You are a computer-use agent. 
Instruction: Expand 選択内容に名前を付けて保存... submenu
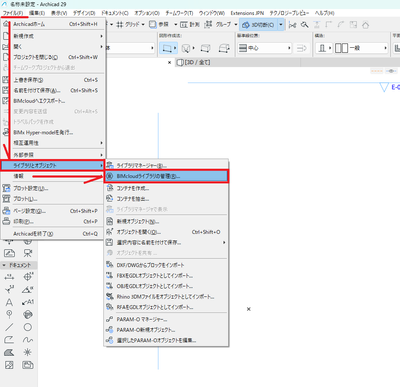pyautogui.click(x=166, y=243)
